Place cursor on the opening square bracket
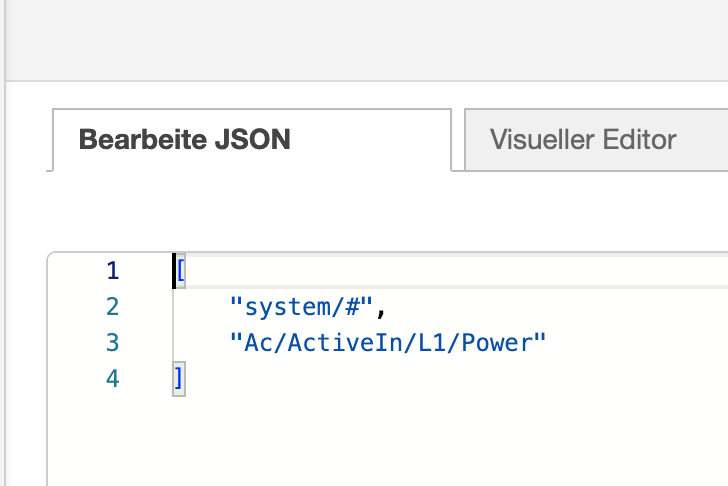Viewport: 728px width, 486px height. [x=181, y=271]
